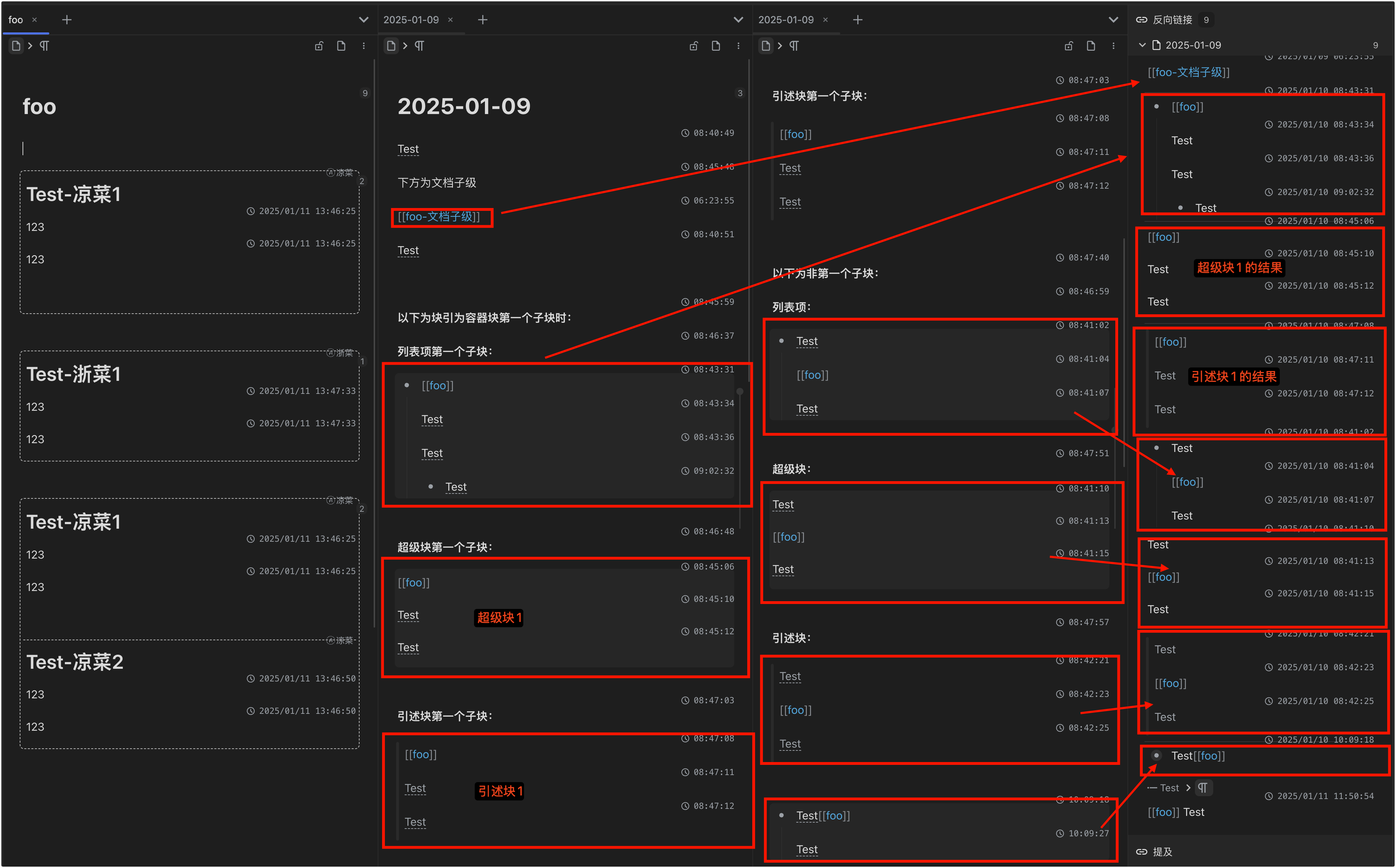This screenshot has width=1396, height=868.
Task: Select the rightmost 2025-01-09 tab
Action: coord(786,20)
